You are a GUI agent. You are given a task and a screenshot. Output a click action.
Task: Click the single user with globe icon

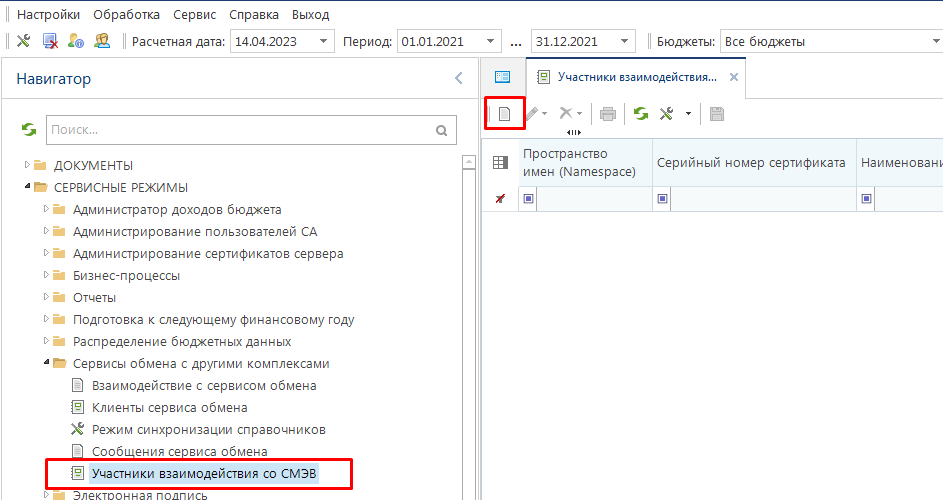coord(76,41)
